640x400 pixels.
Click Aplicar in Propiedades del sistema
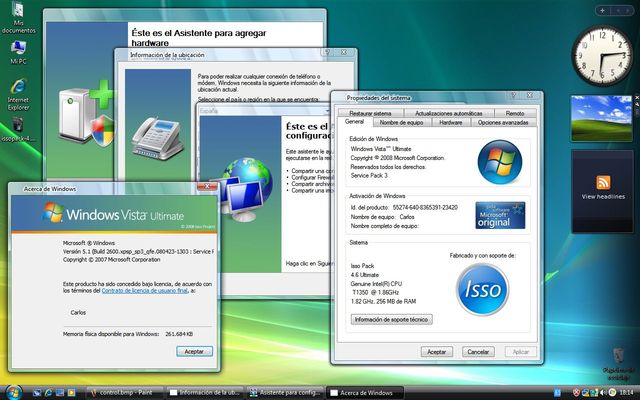[x=520, y=351]
